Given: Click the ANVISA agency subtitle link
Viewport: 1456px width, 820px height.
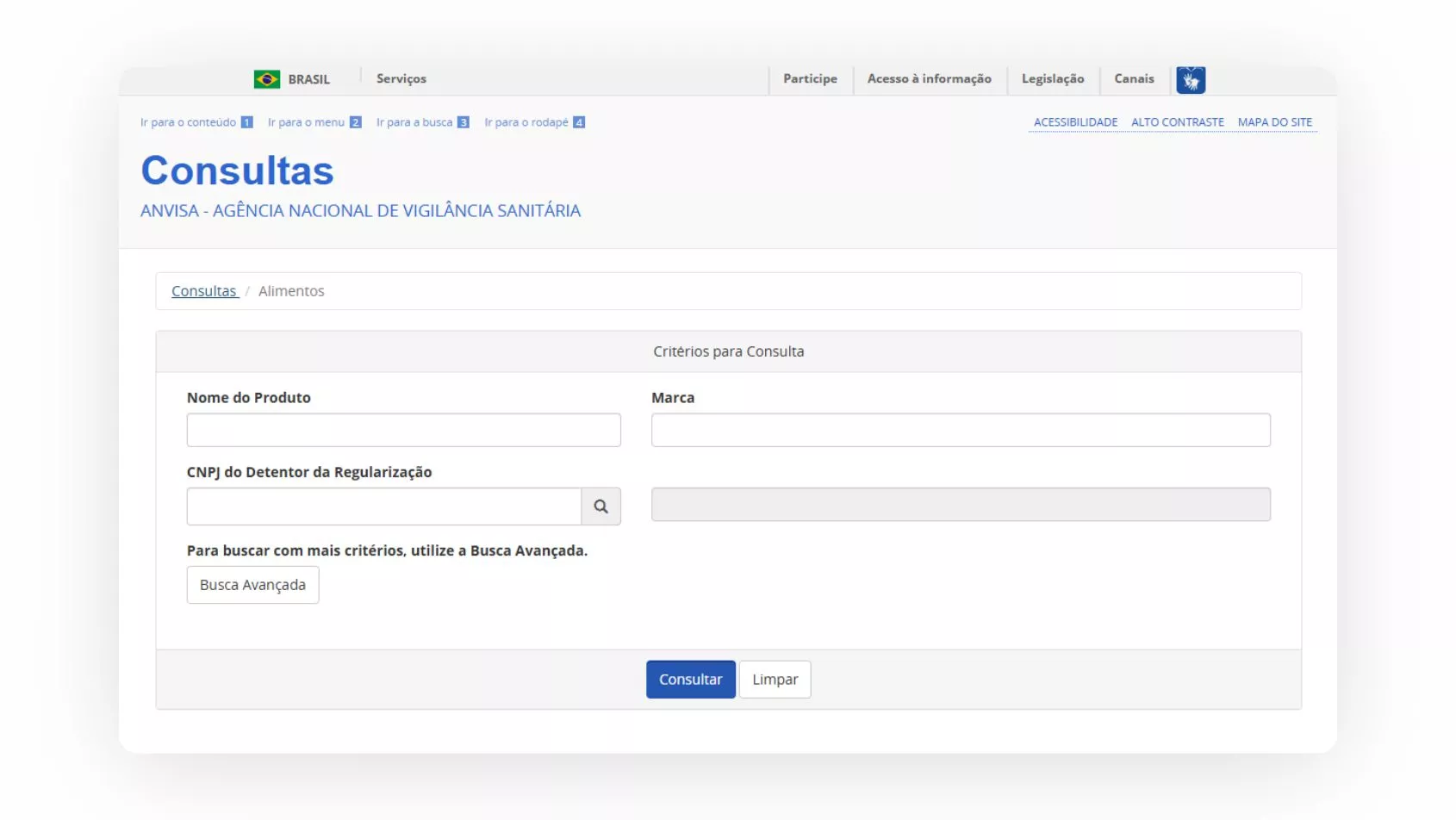Looking at the screenshot, I should click(361, 211).
